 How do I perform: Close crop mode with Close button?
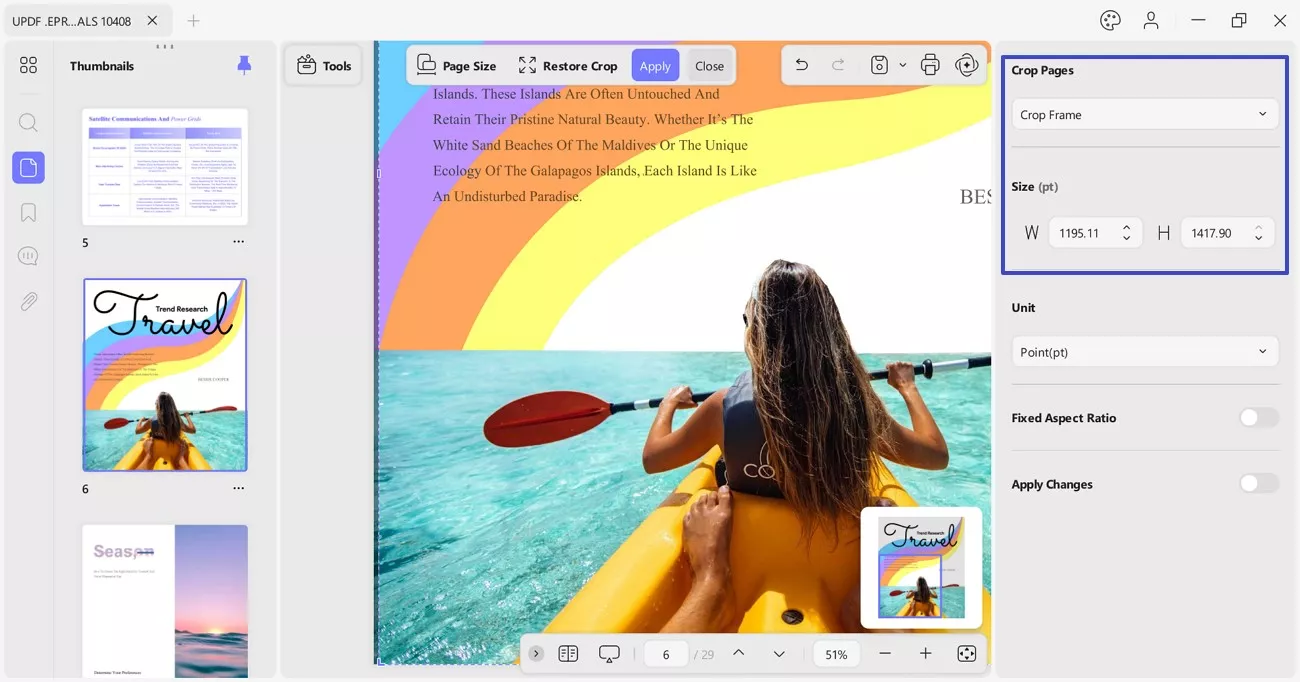point(709,65)
